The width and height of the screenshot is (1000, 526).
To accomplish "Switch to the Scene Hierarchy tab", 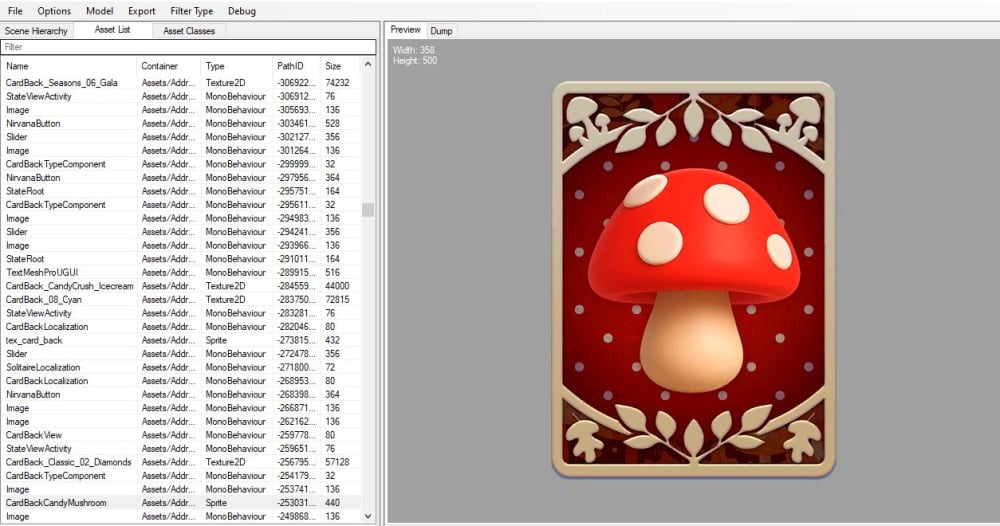I will tap(37, 31).
